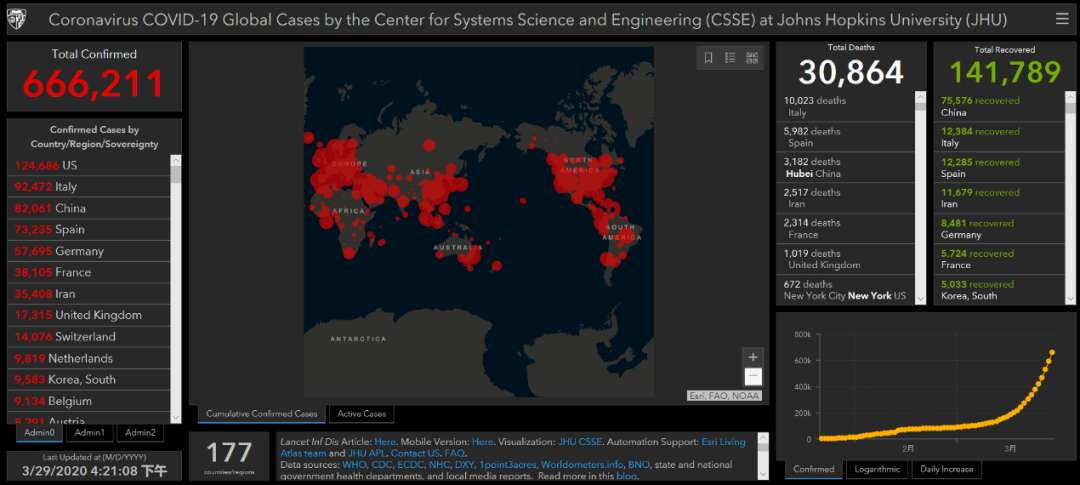Click the last yellow point on the chart
This screenshot has height=485, width=1080.
click(x=1052, y=353)
